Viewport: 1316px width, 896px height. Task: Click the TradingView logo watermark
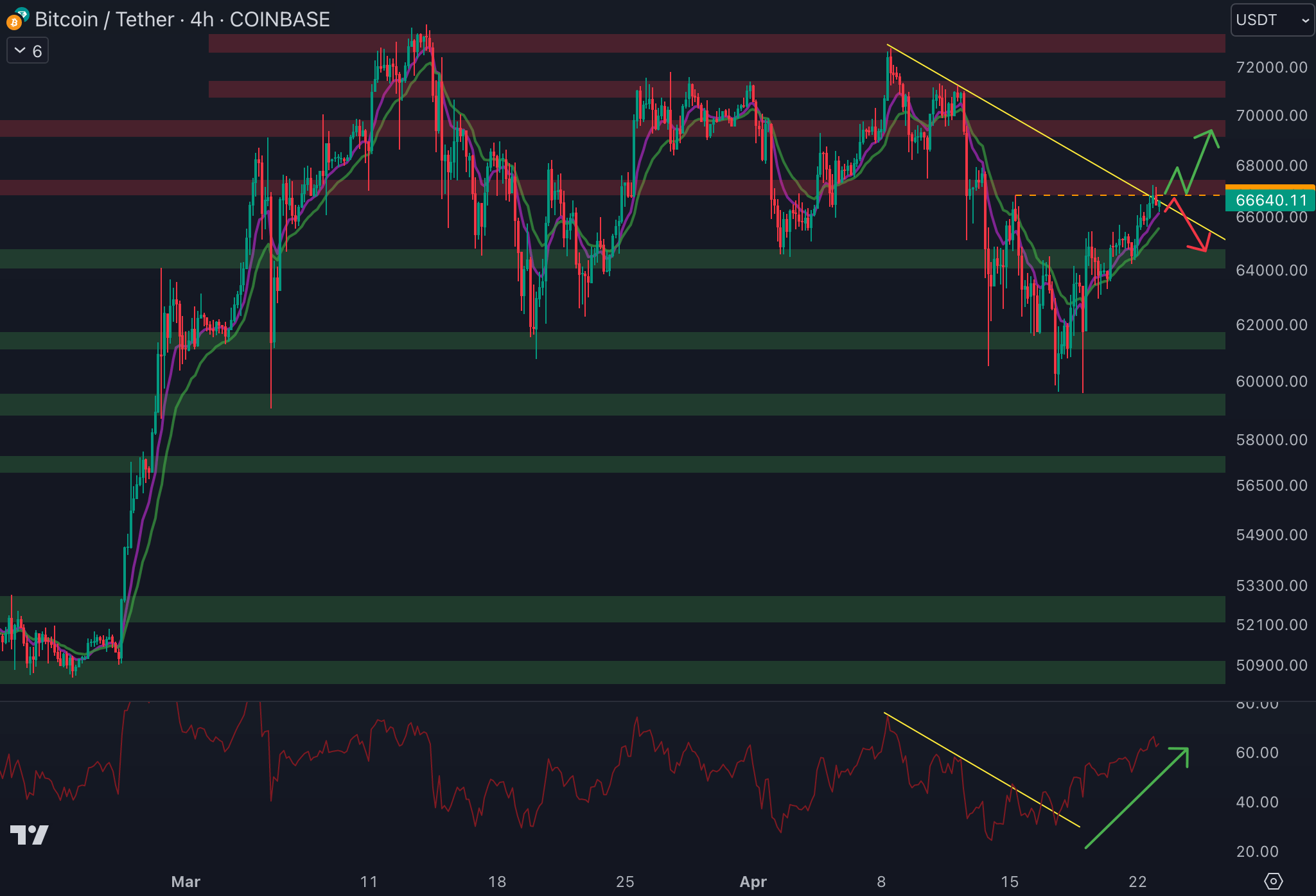coord(30,834)
